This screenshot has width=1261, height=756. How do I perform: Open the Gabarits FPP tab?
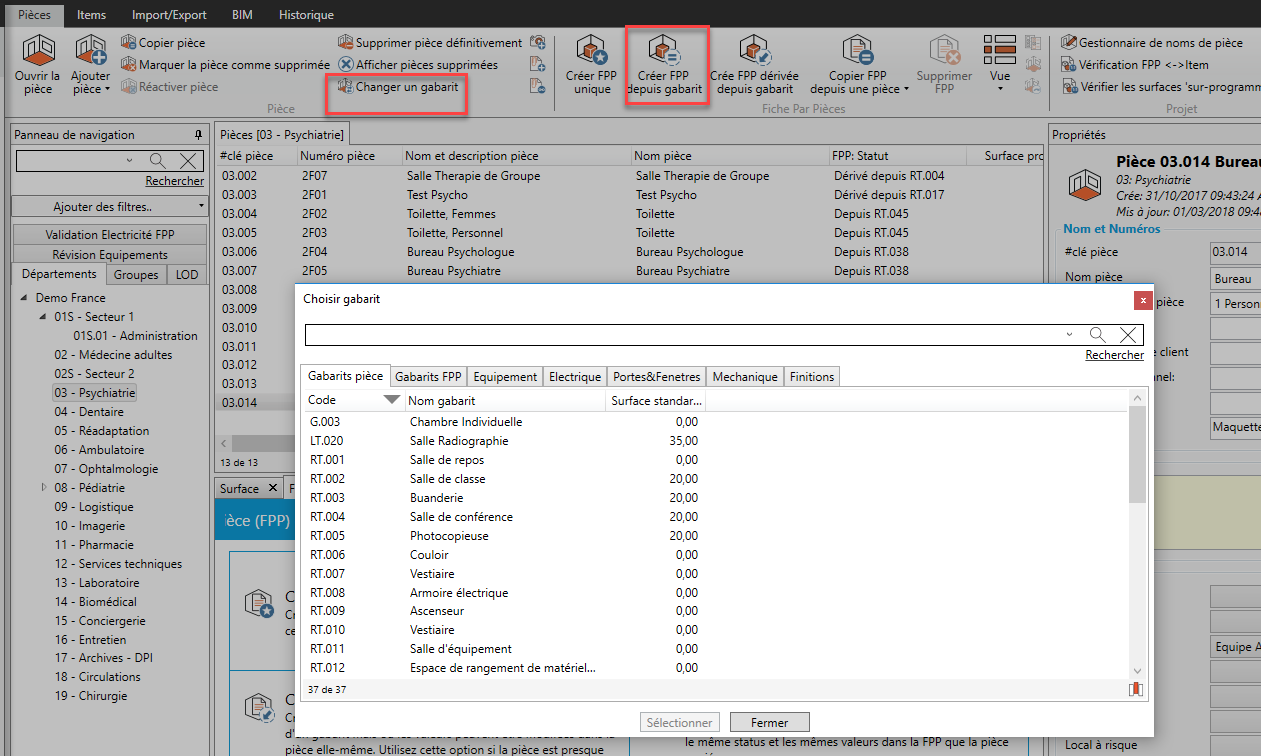(428, 377)
